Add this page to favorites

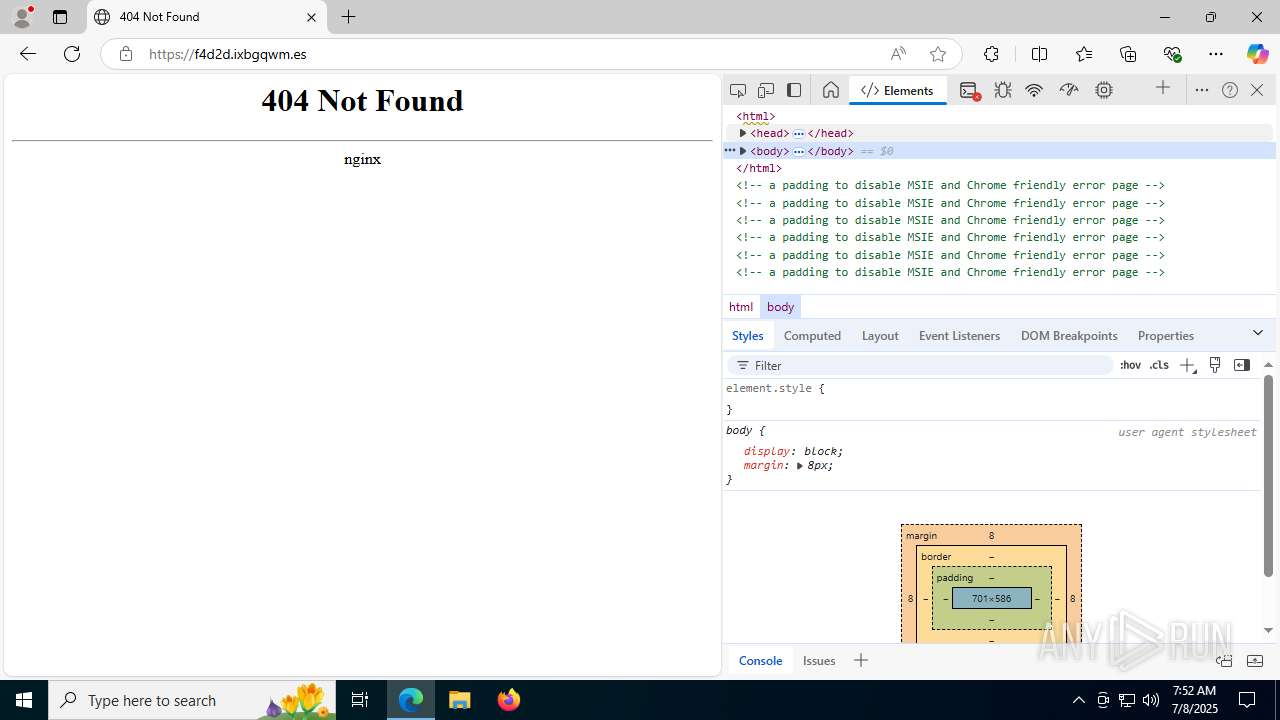click(x=937, y=54)
